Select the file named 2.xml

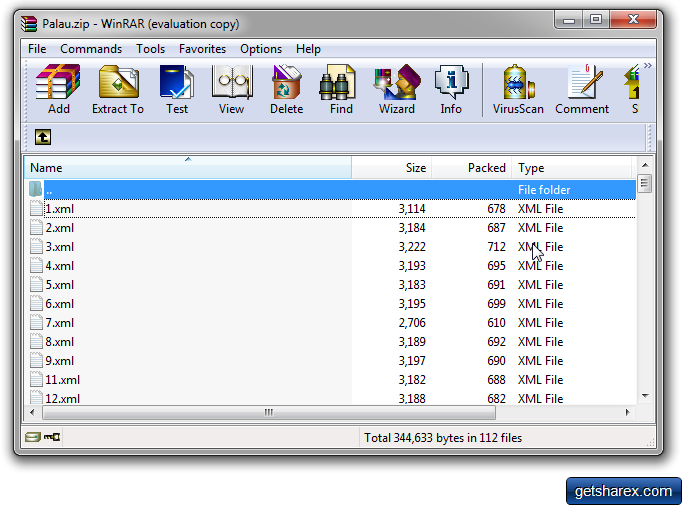coord(60,227)
